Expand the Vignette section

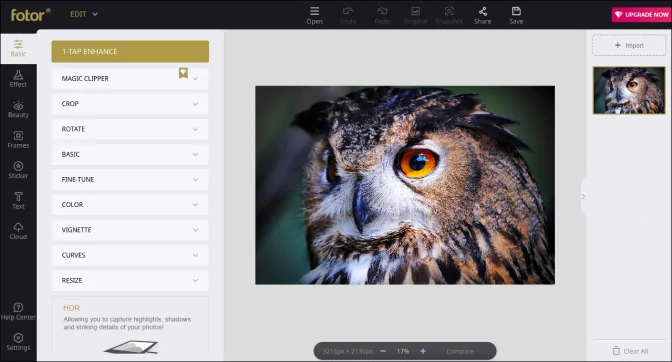130,230
